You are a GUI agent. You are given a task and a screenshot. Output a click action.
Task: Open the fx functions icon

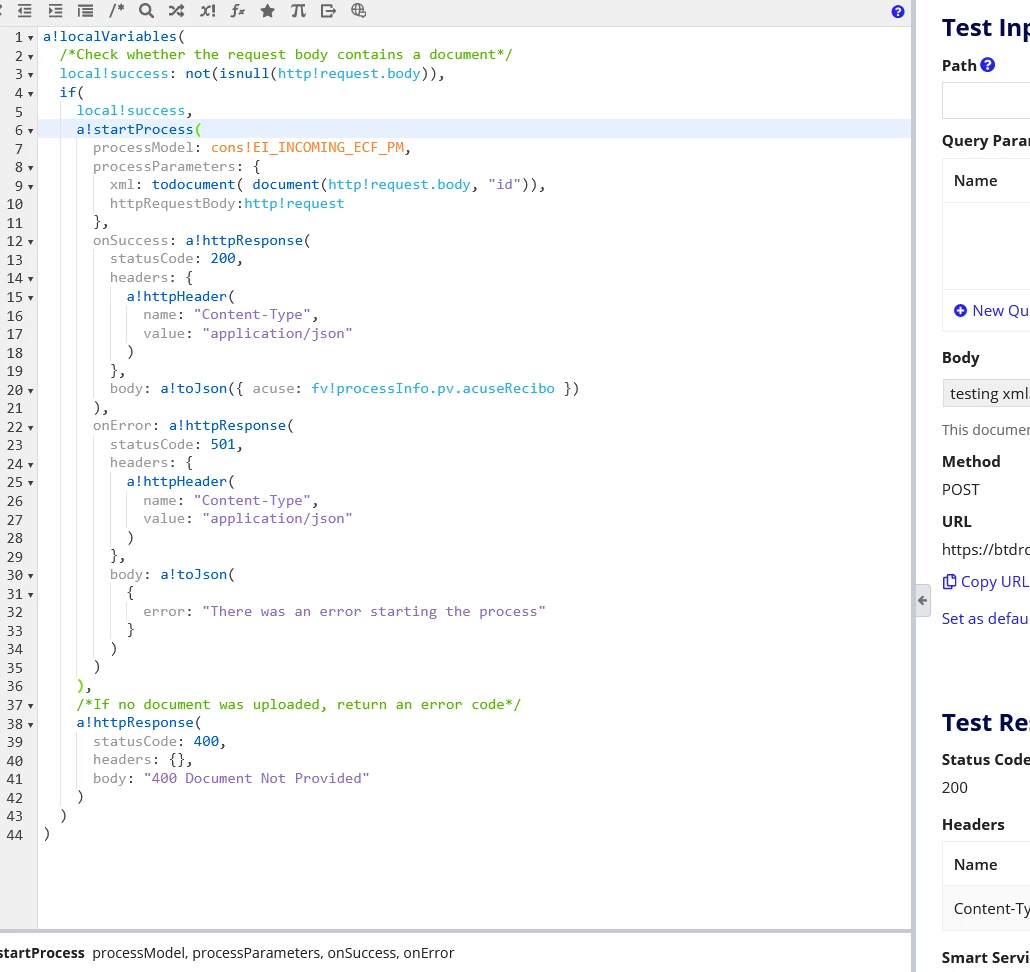[x=237, y=11]
